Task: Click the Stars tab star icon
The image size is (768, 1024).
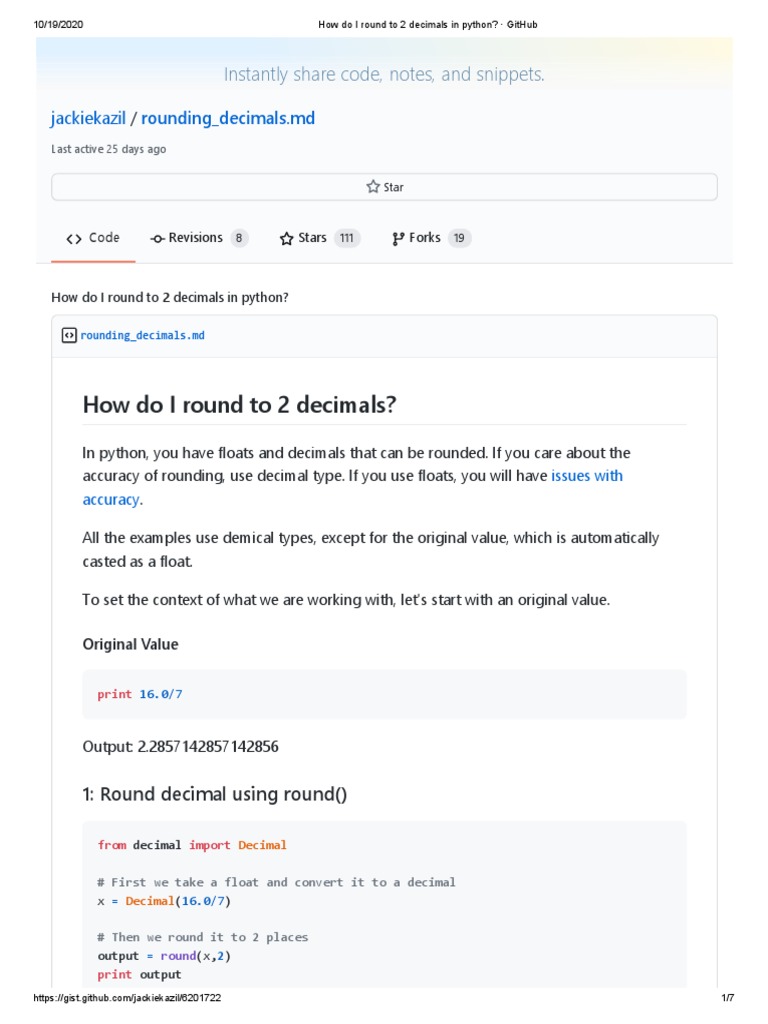Action: pyautogui.click(x=287, y=239)
